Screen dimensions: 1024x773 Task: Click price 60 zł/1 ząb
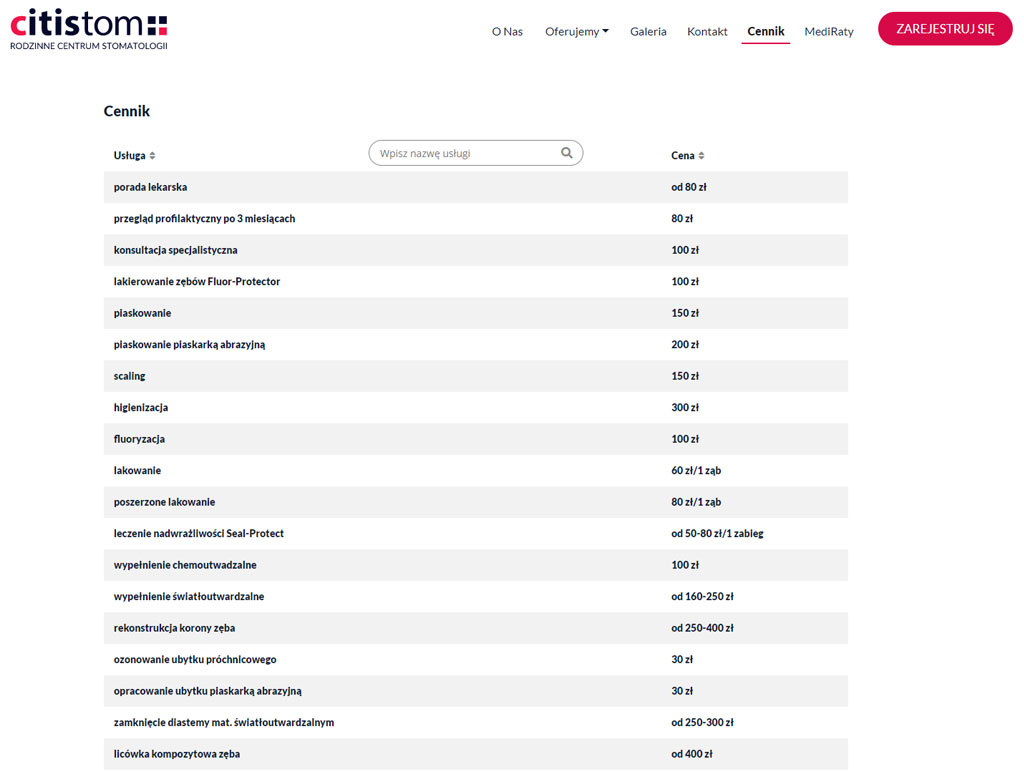pos(696,471)
